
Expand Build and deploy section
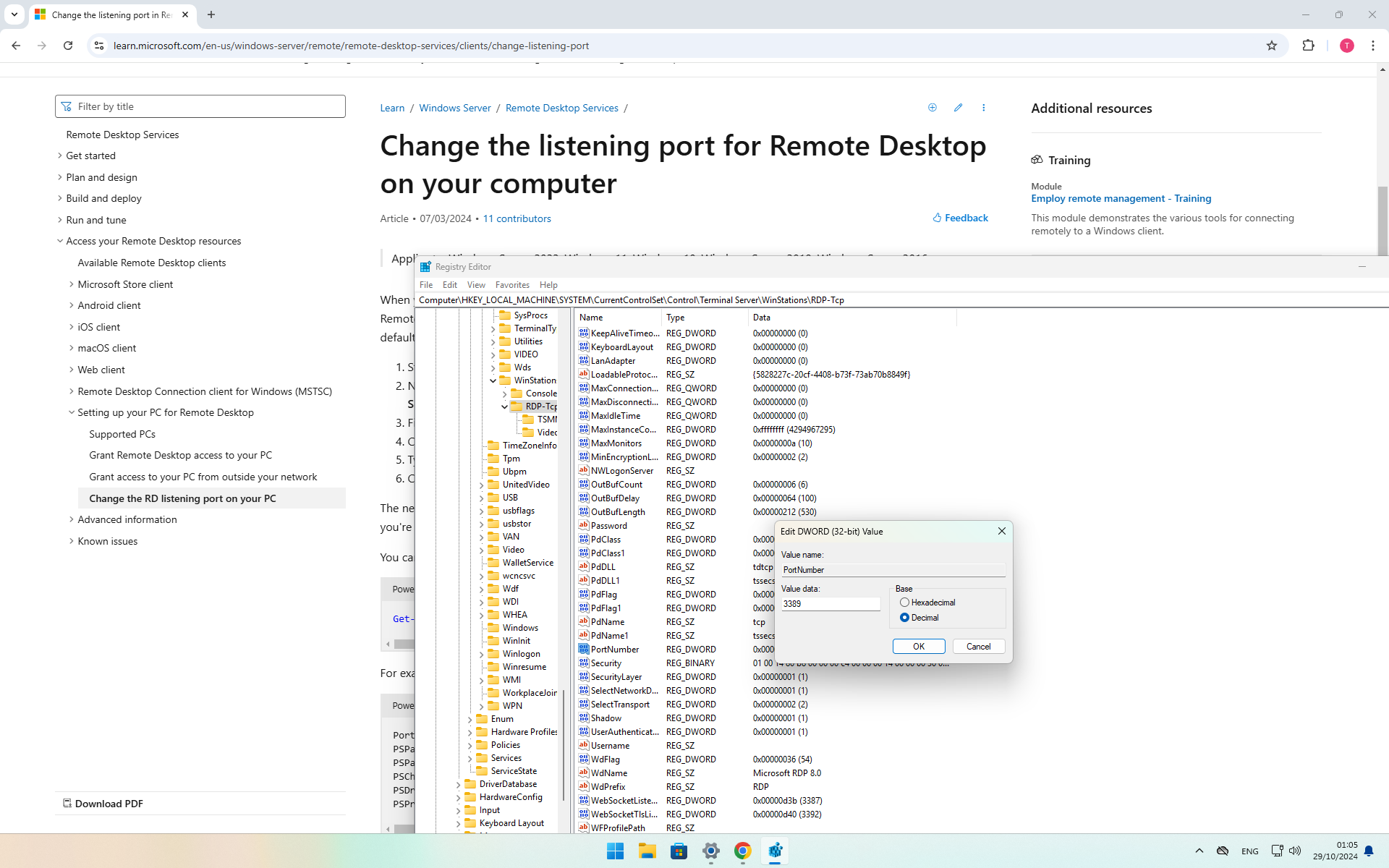pos(60,198)
